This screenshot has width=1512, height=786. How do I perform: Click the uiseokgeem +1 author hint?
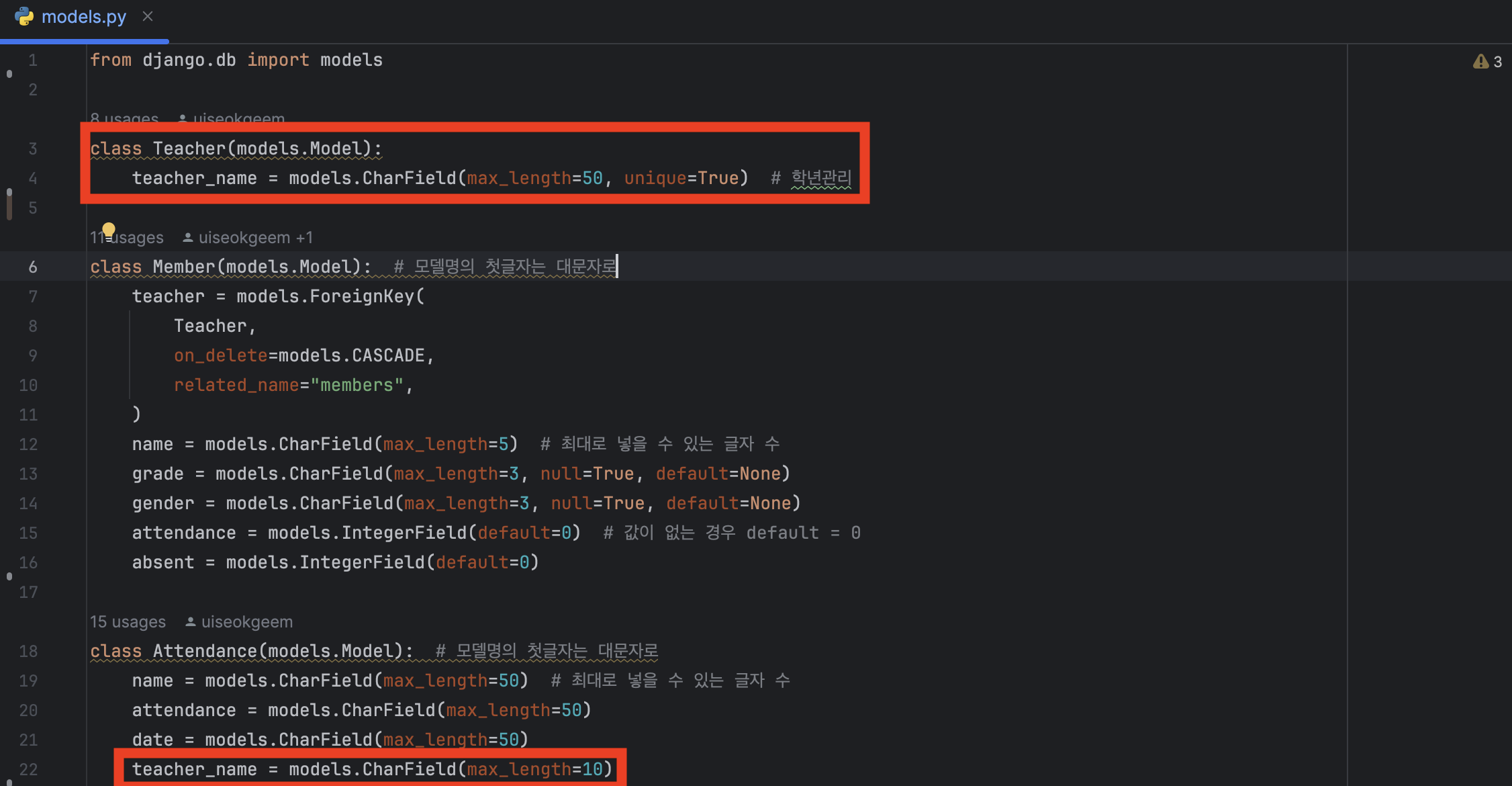(255, 238)
